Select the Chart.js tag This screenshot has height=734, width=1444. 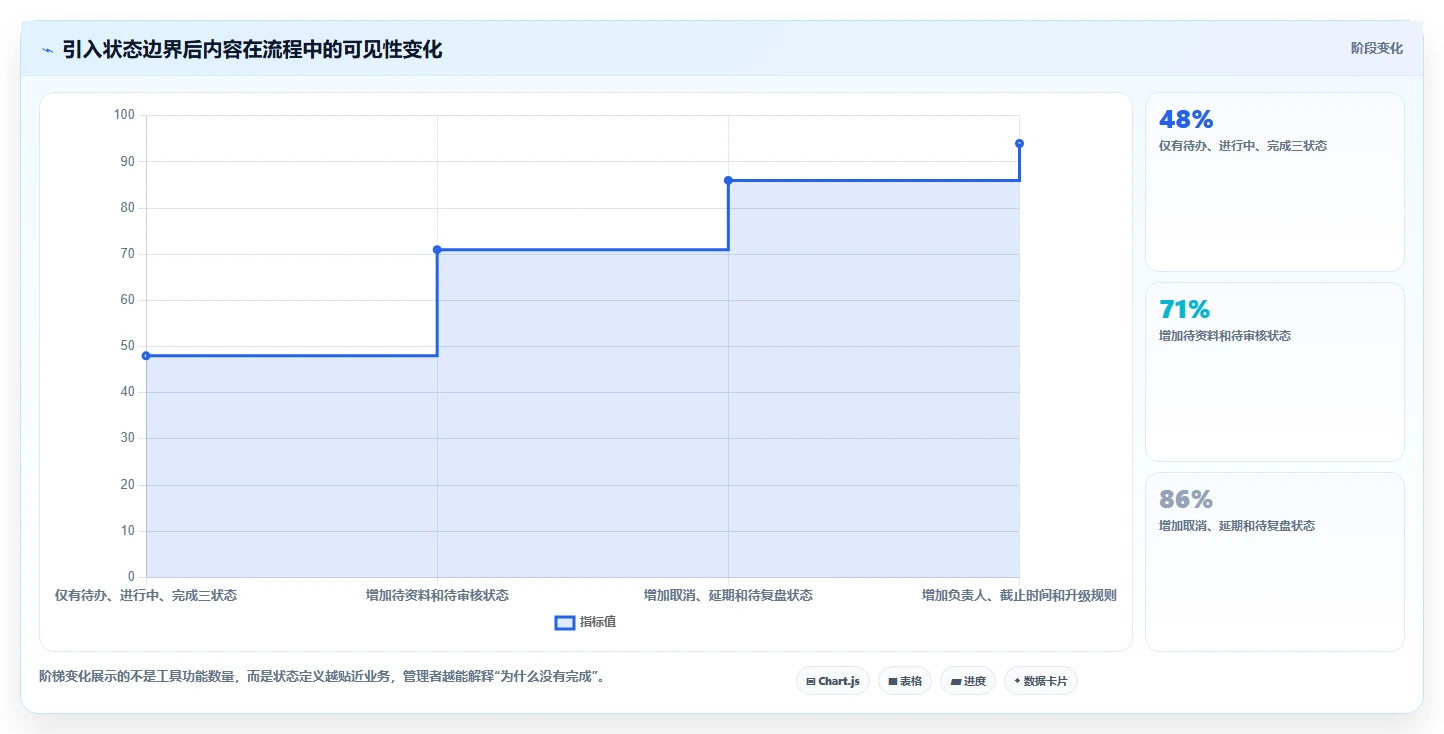(x=833, y=681)
